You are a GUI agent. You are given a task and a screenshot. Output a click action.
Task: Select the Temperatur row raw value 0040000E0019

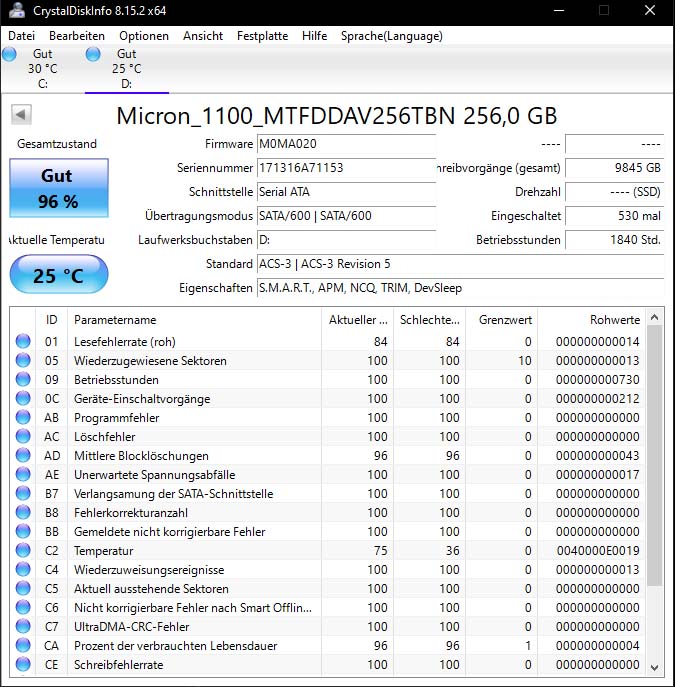tap(598, 551)
